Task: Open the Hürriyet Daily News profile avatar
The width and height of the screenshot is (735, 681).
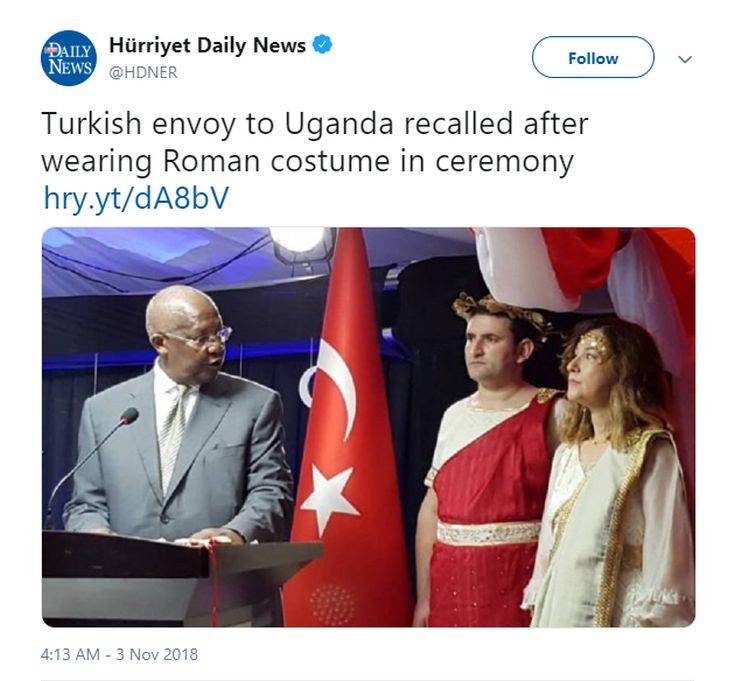Action: [68, 58]
